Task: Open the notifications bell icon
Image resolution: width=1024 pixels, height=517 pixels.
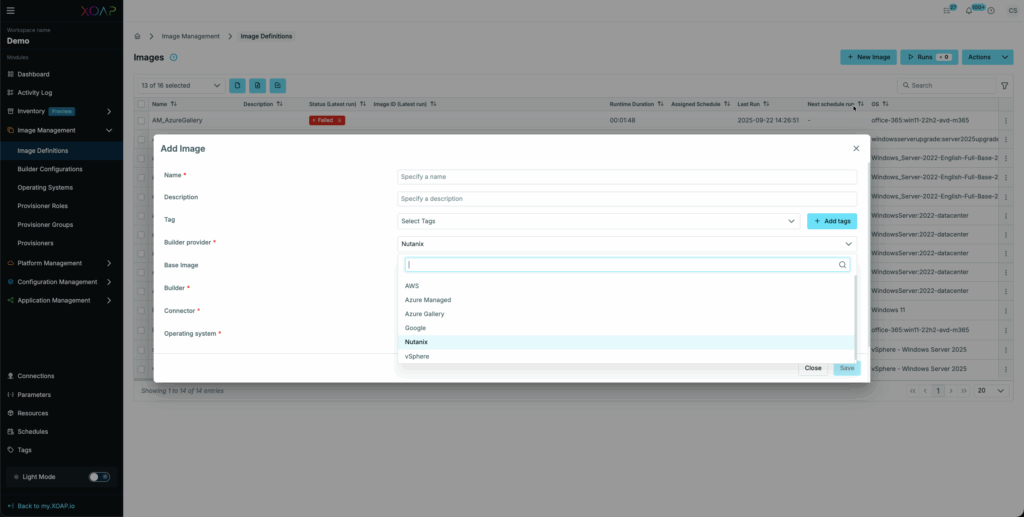Action: click(968, 10)
